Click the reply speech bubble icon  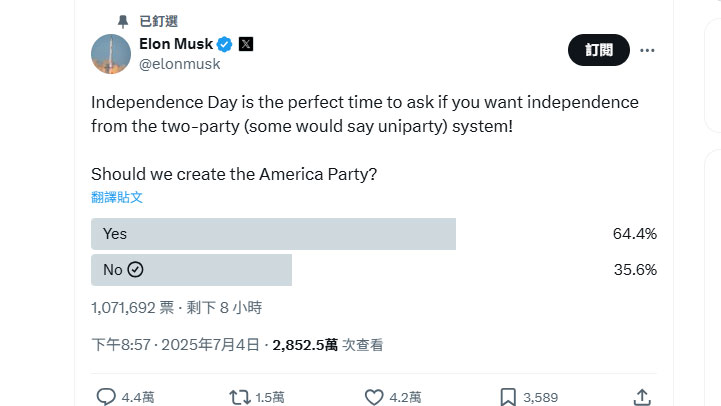coord(107,397)
